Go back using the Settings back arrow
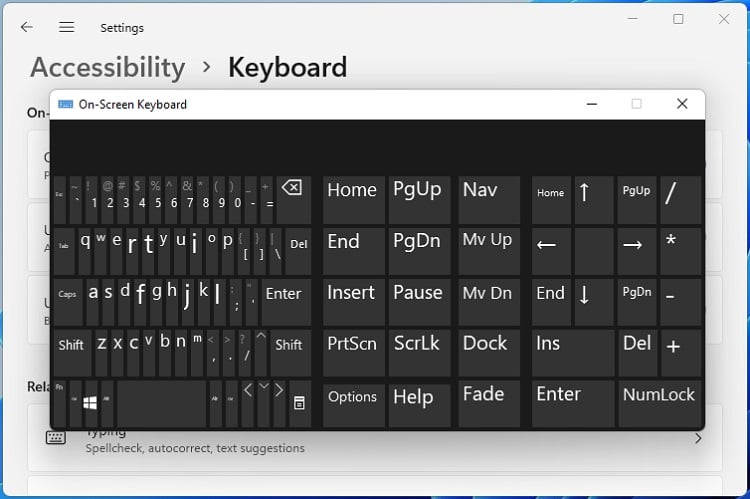Screen dimensions: 750x499 pos(27,27)
